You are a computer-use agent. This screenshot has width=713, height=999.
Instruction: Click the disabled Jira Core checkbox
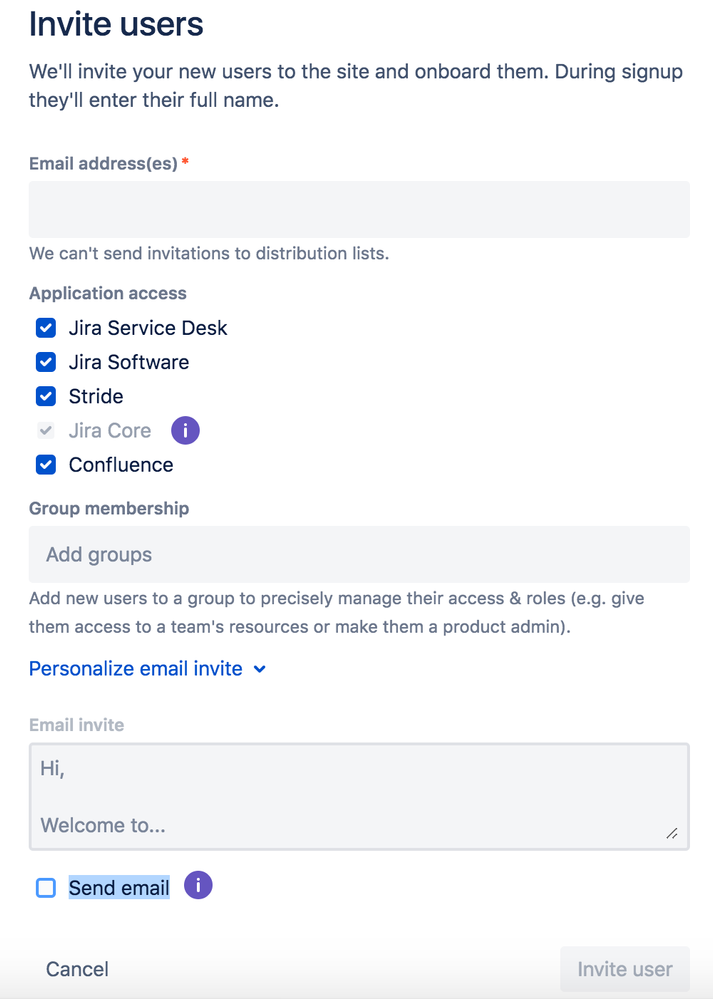[x=45, y=430]
